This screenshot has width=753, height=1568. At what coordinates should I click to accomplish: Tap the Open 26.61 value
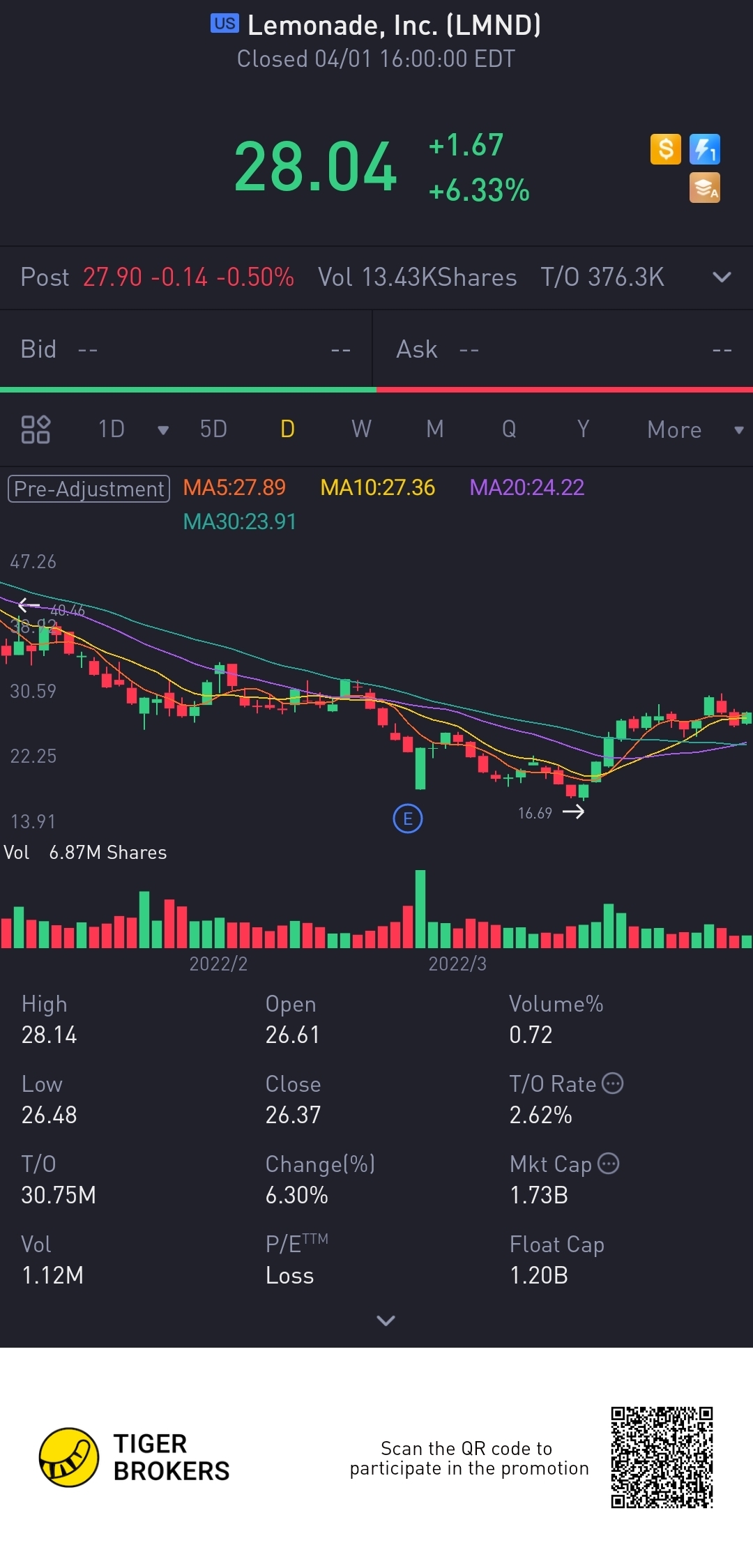pyautogui.click(x=292, y=1035)
